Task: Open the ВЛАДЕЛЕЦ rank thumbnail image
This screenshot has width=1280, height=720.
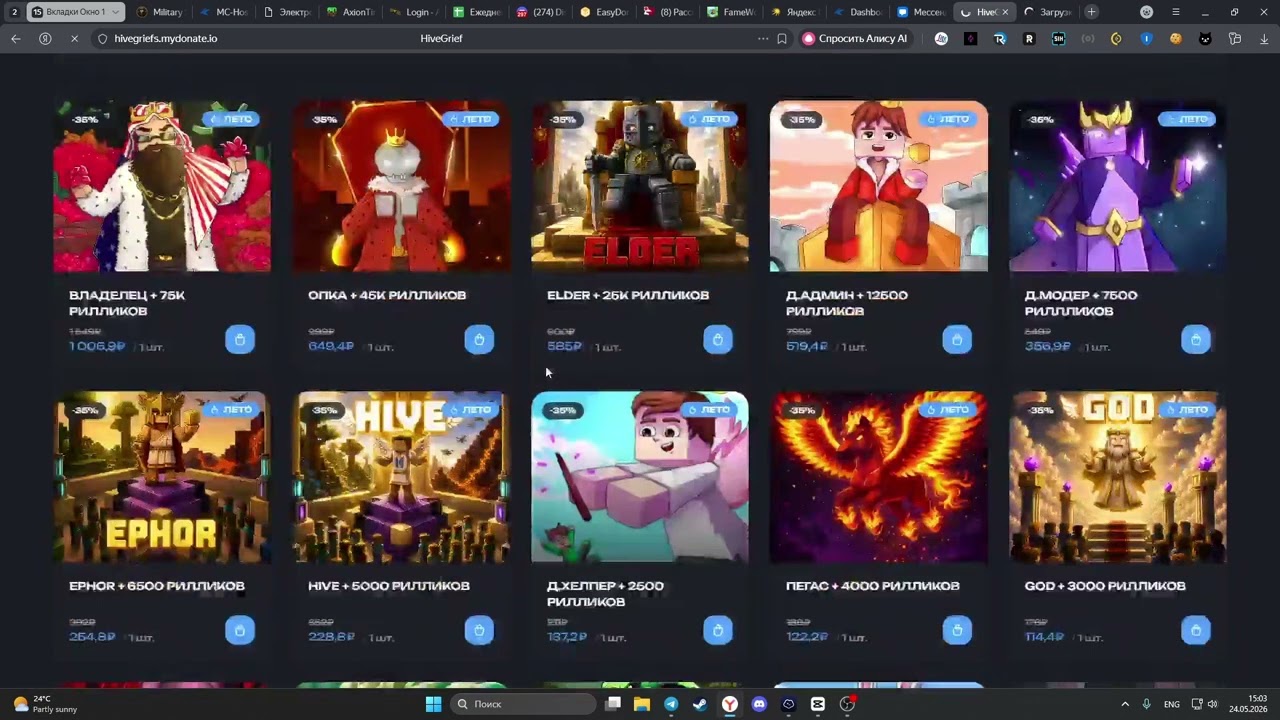Action: (x=162, y=186)
